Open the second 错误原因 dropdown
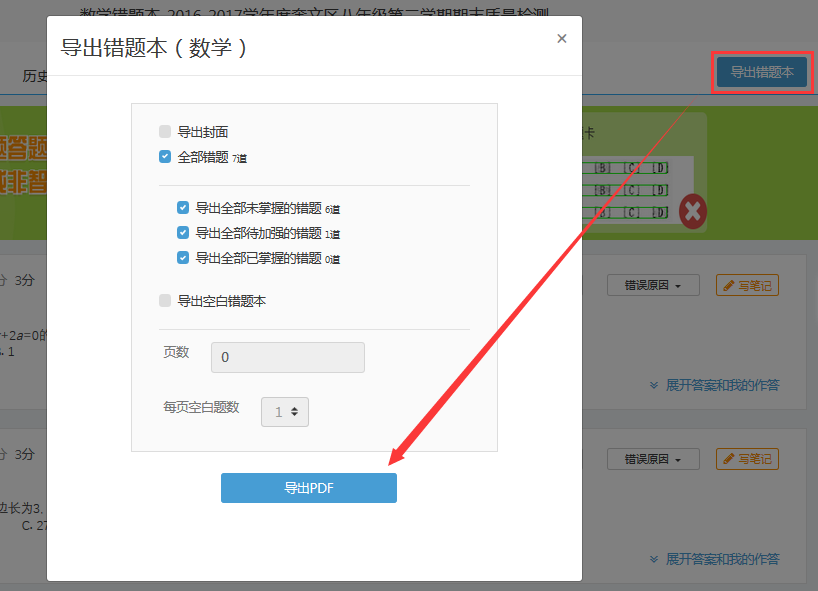818x591 pixels. point(653,459)
